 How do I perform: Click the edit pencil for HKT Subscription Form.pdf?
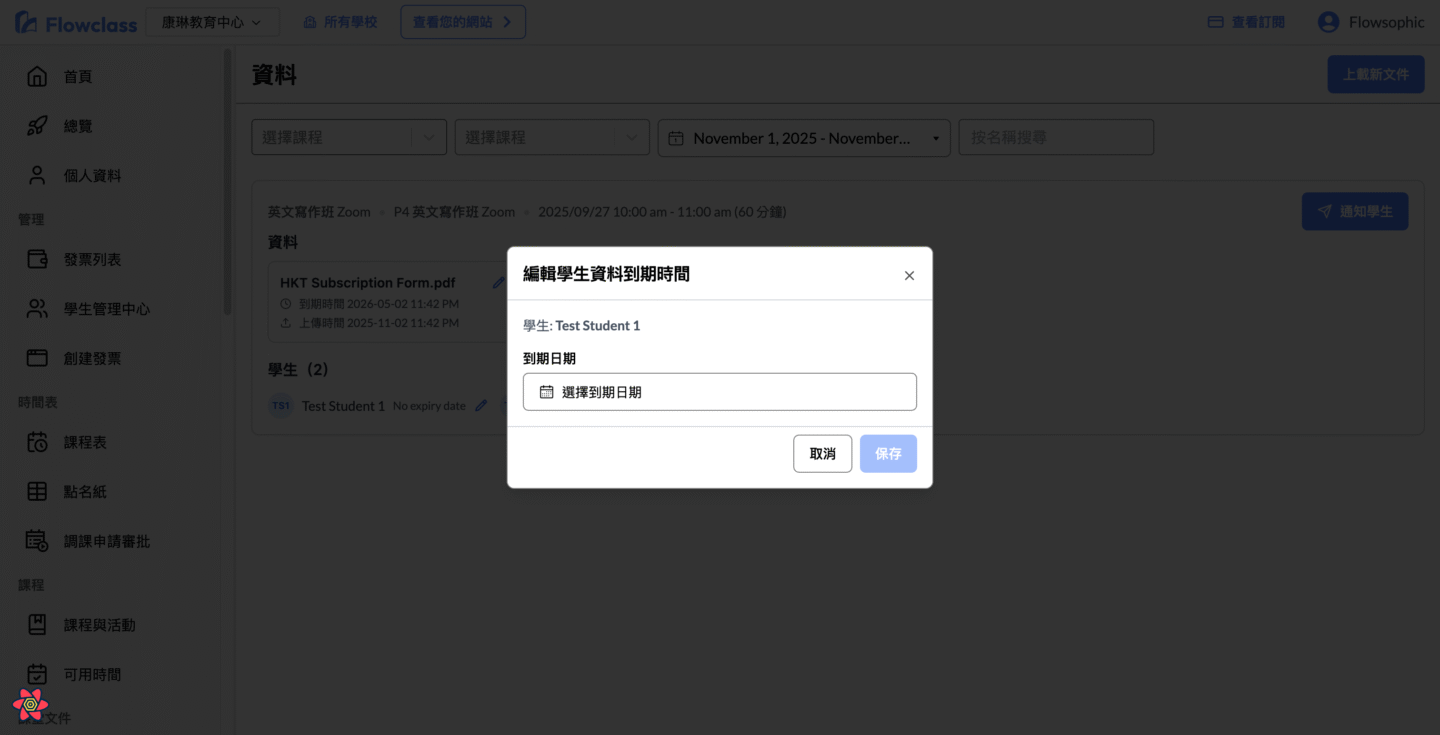click(498, 283)
